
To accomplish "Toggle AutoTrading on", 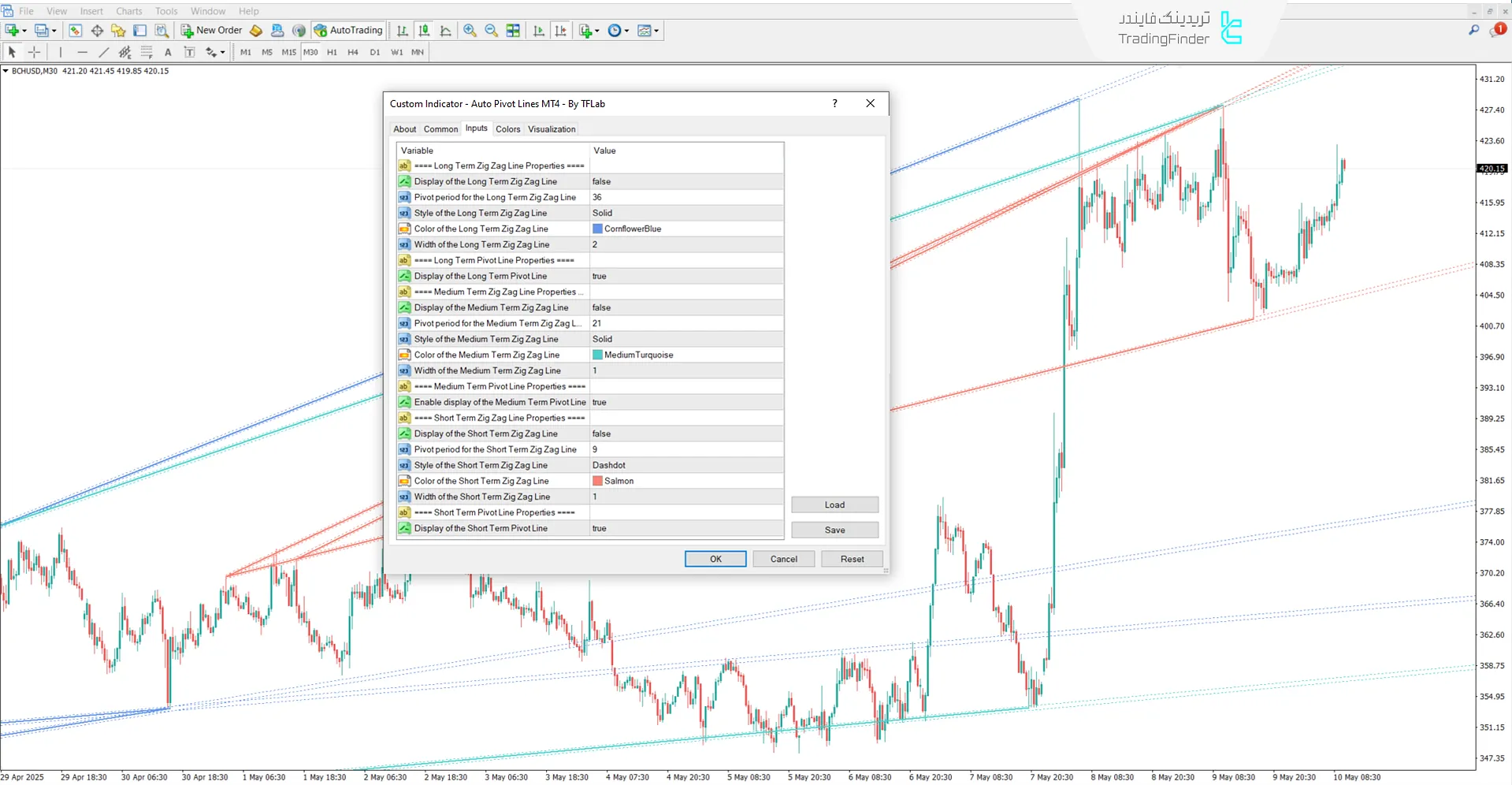I will click(347, 30).
